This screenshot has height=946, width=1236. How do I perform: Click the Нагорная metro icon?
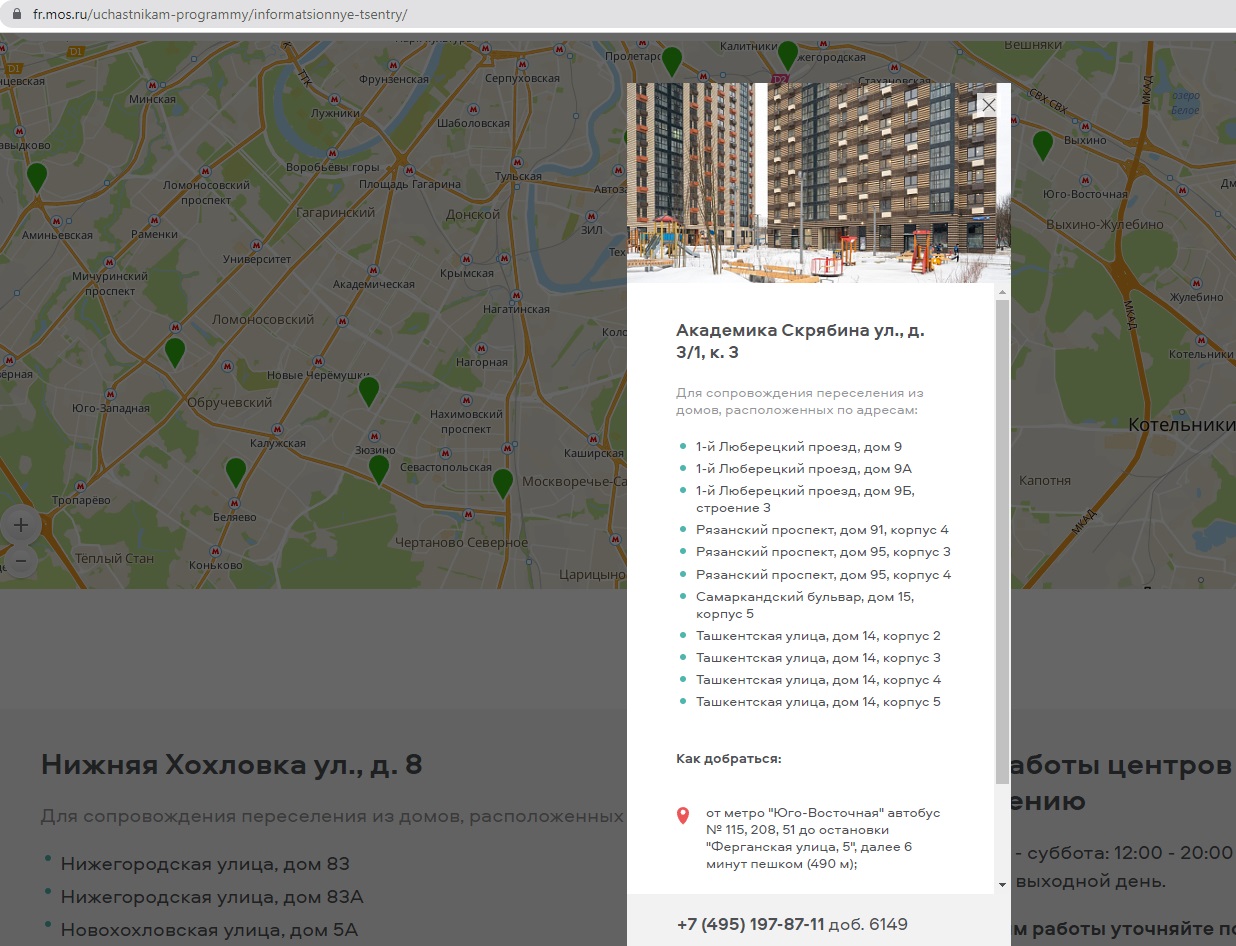coord(481,347)
